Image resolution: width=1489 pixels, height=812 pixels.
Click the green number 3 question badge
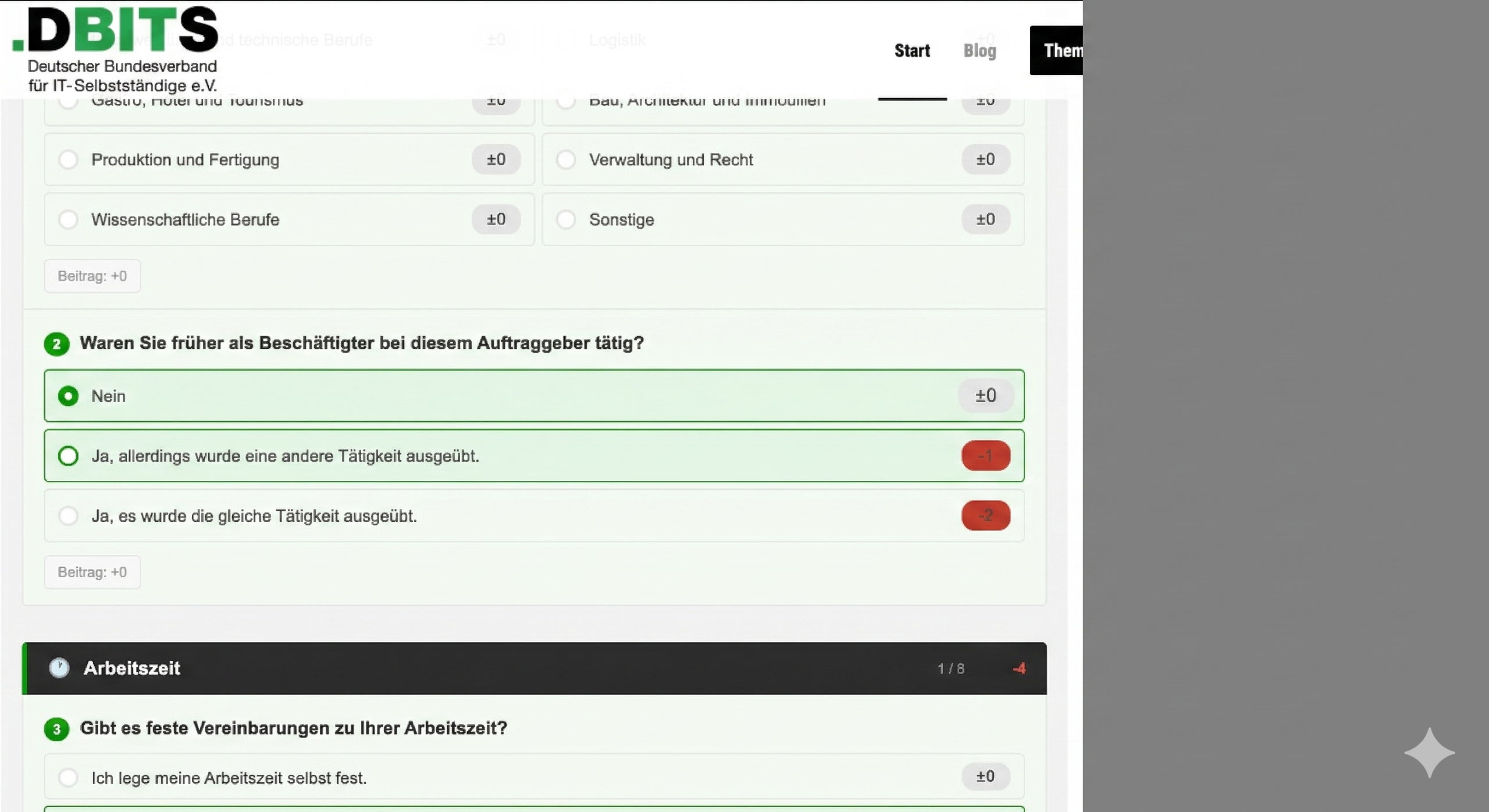pos(57,729)
